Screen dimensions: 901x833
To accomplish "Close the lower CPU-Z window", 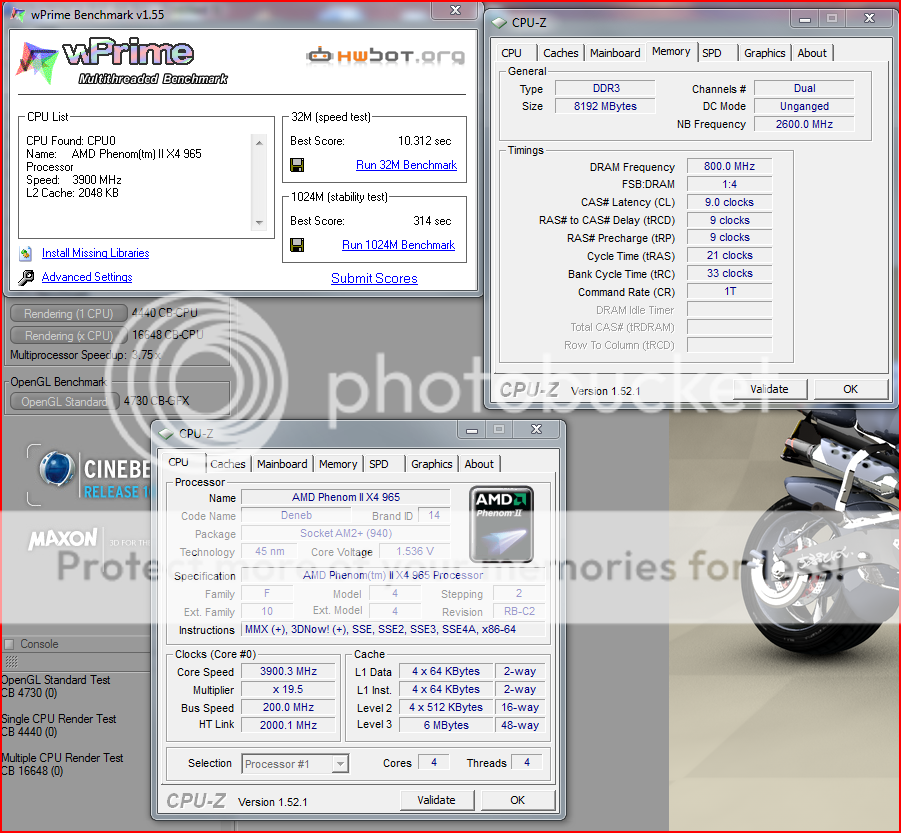I will pos(536,429).
